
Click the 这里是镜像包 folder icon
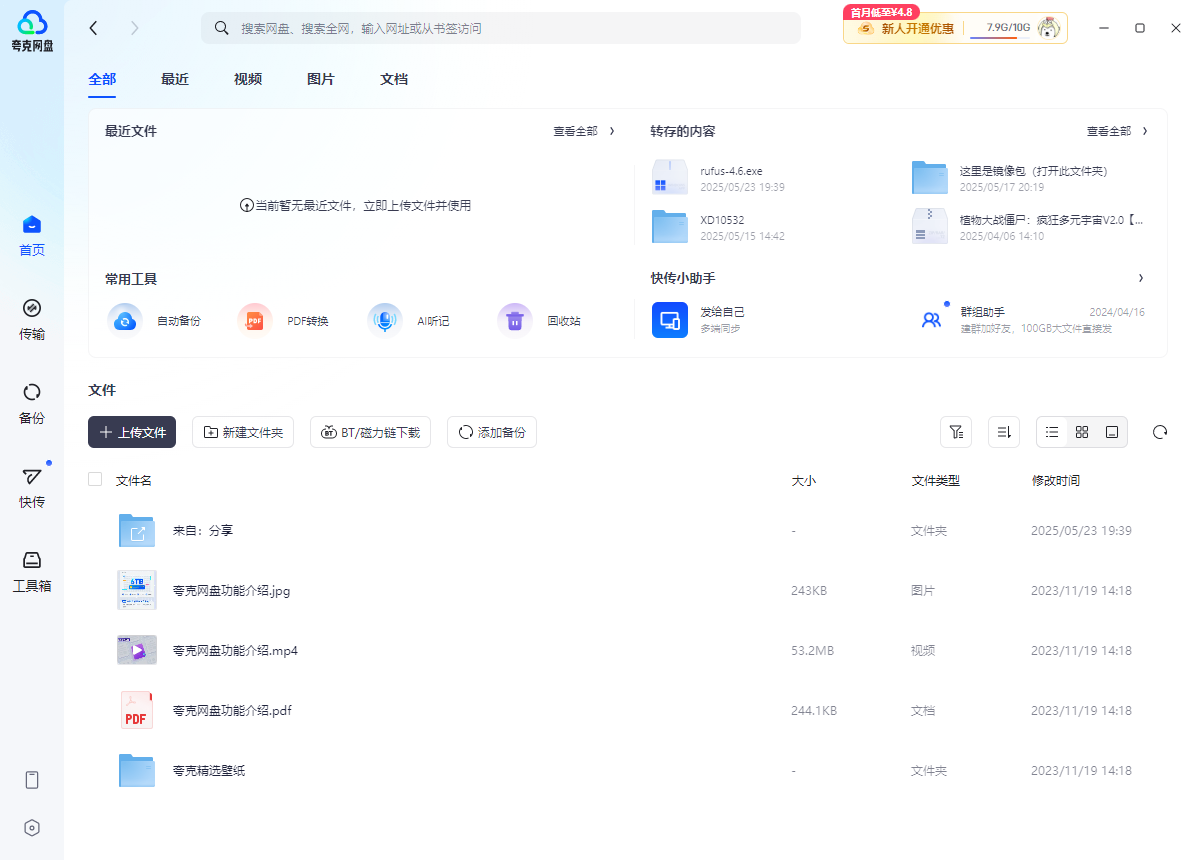pyautogui.click(x=930, y=178)
